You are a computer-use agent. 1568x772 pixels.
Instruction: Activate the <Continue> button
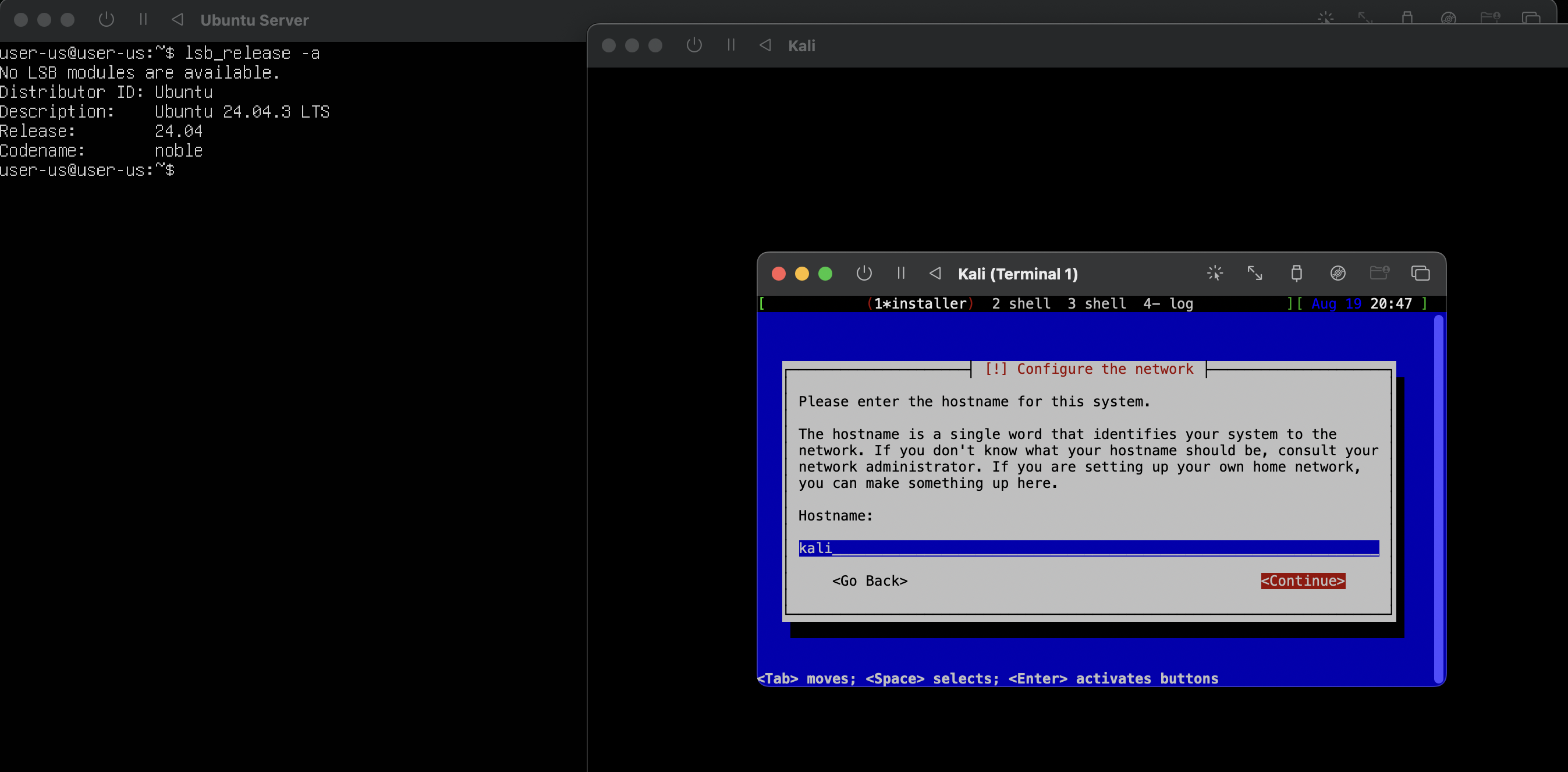(1303, 581)
